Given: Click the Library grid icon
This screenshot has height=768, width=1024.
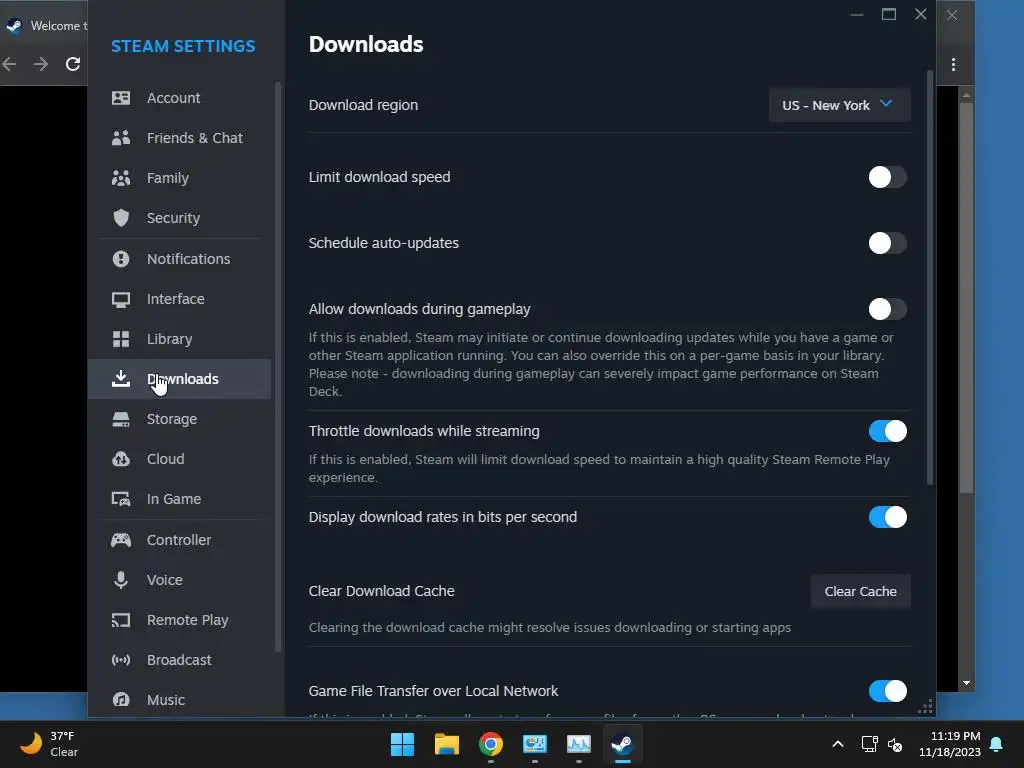Looking at the screenshot, I should coord(121,339).
